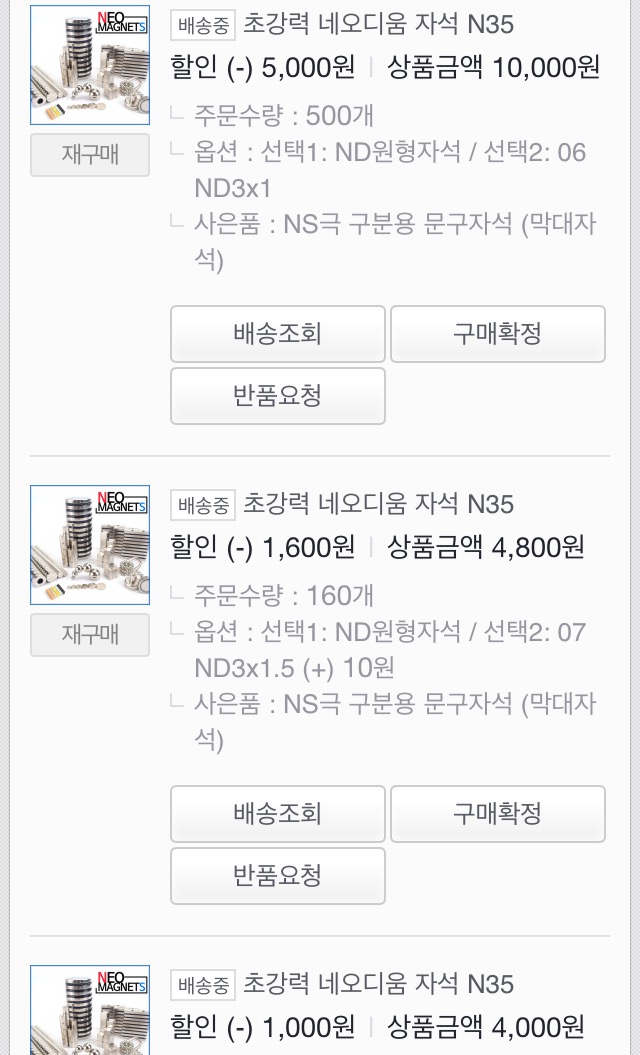
Task: Tap 배송조회 for the 10,000원 order
Action: coord(277,334)
